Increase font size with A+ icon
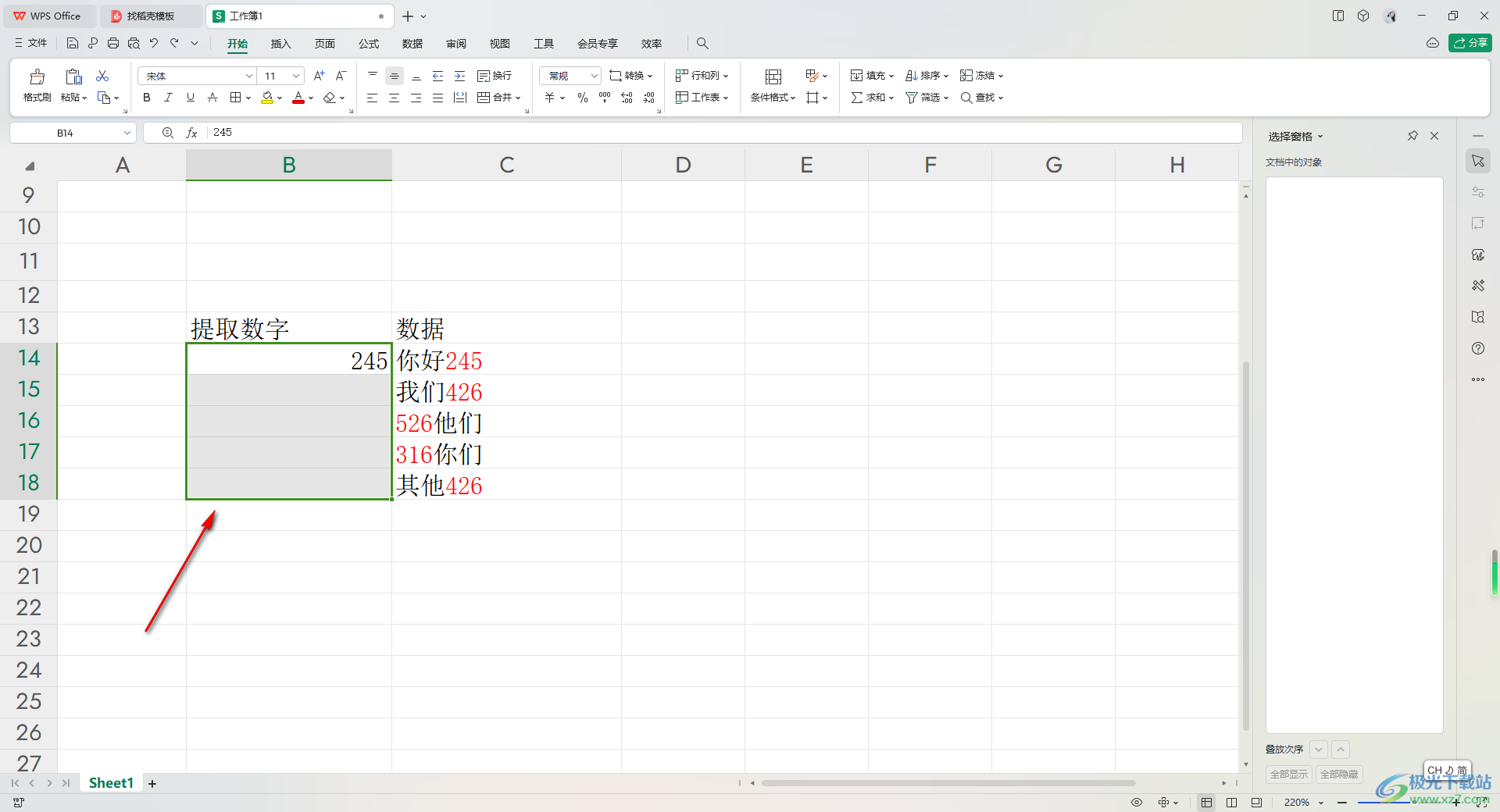Screen dimensions: 1500x812 coord(319,76)
